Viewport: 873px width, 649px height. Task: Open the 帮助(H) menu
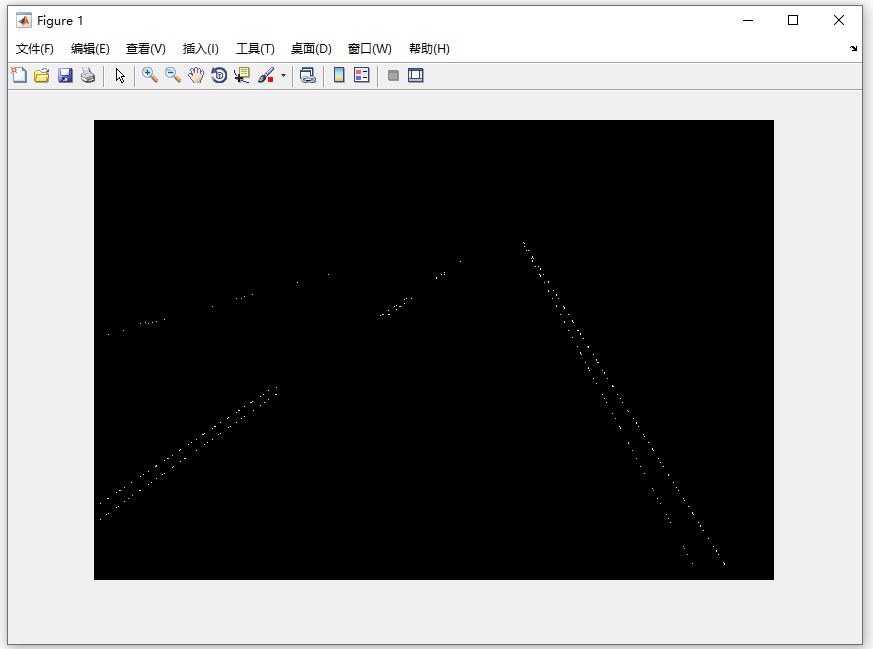429,49
